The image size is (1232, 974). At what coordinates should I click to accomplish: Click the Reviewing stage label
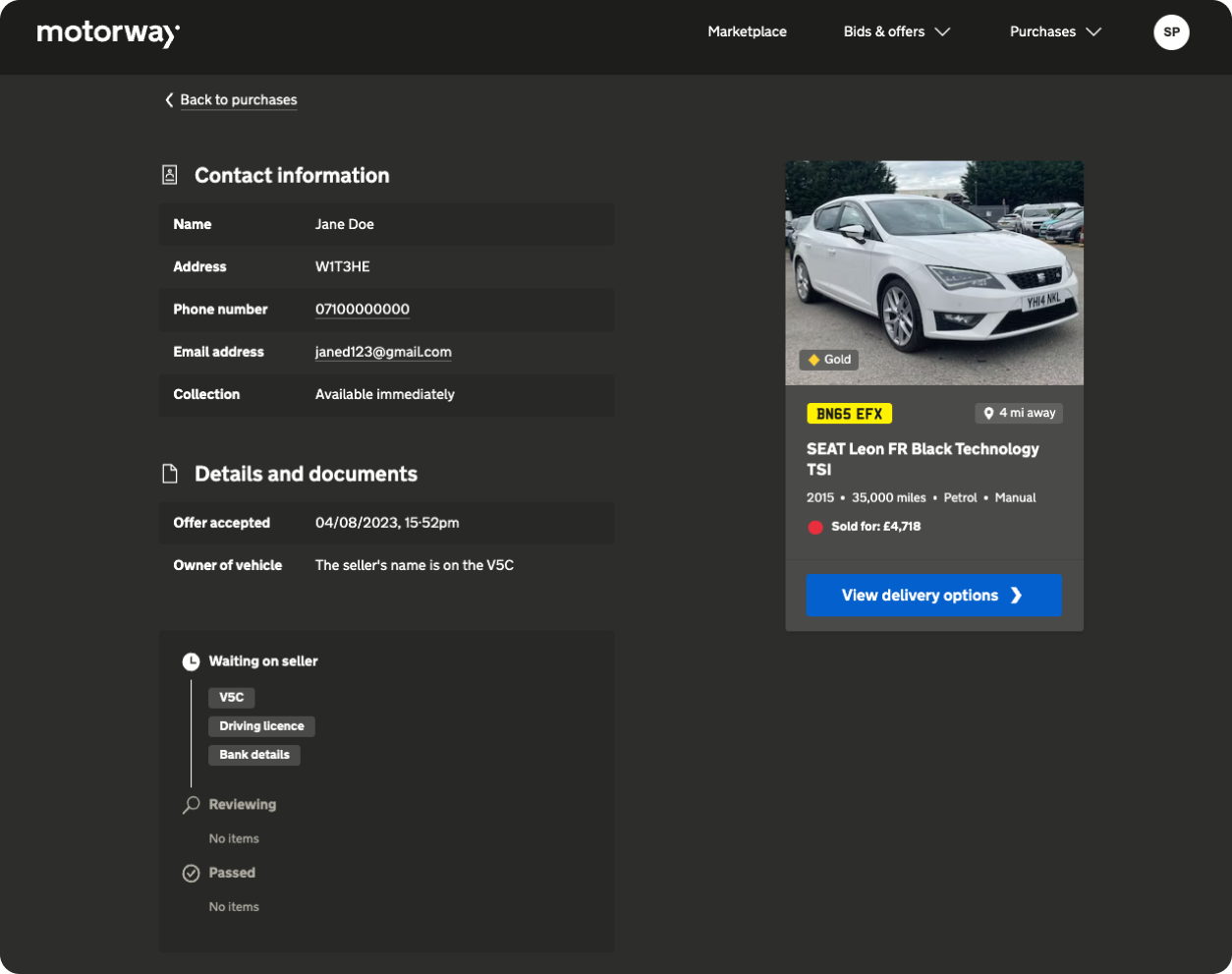point(243,805)
